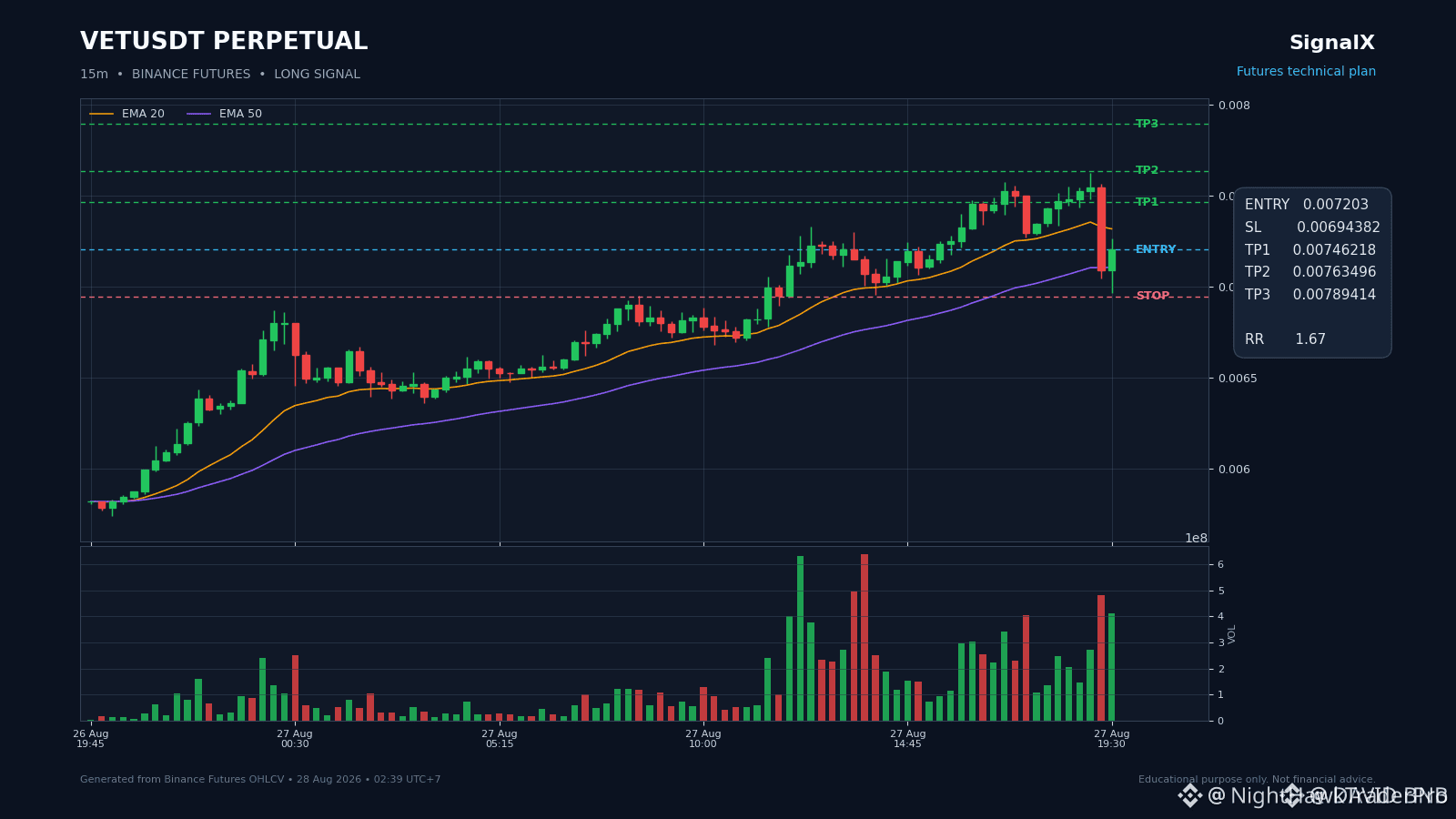Image resolution: width=1456 pixels, height=819 pixels.
Task: Click the tallest red volume bar
Action: [864, 638]
